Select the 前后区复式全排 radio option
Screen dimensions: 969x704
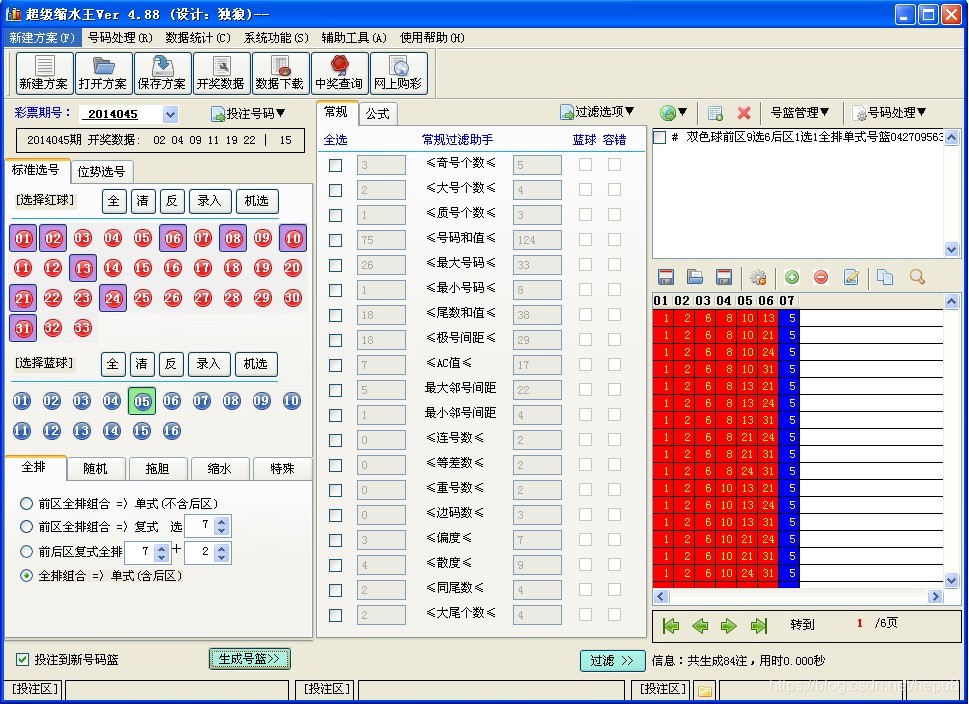(x=26, y=551)
